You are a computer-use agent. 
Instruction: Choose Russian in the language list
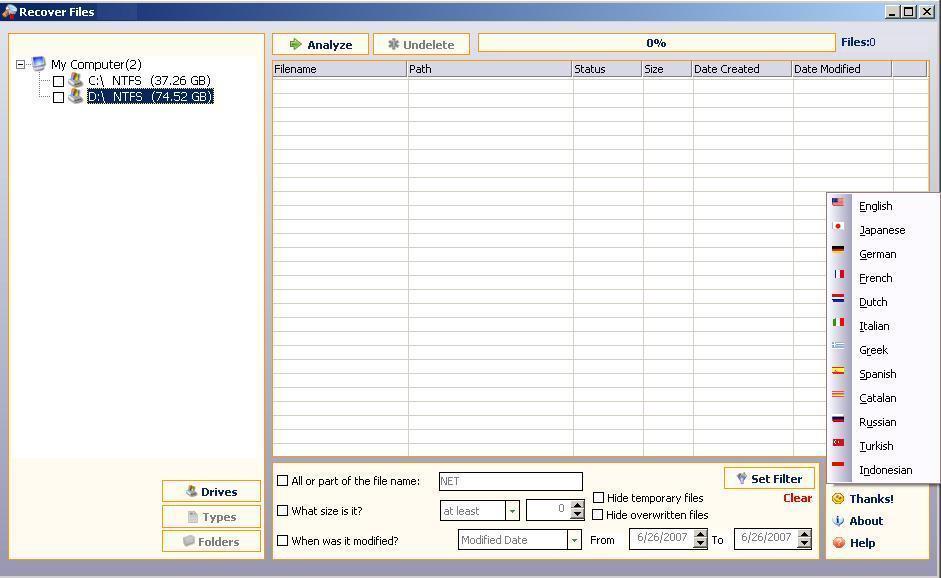[877, 422]
